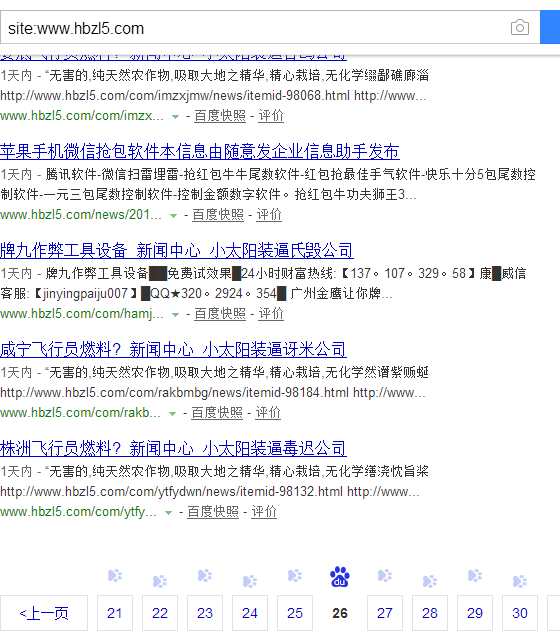
Task: Open 百度快照 for the ytfy result
Action: (213, 512)
